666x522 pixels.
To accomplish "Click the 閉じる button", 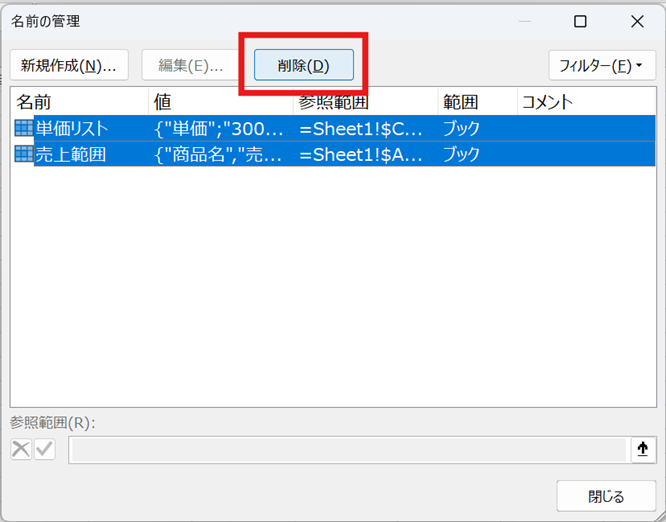I will point(605,496).
